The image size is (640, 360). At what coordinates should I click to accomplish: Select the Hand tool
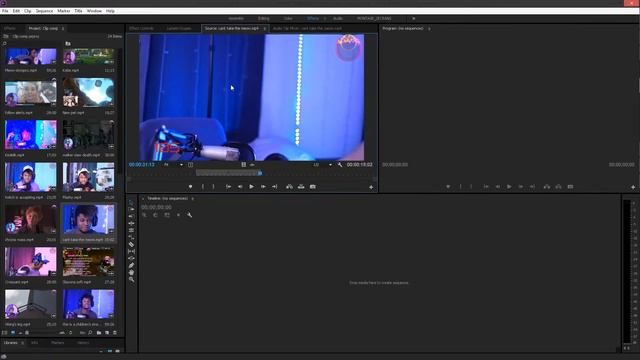click(x=131, y=272)
